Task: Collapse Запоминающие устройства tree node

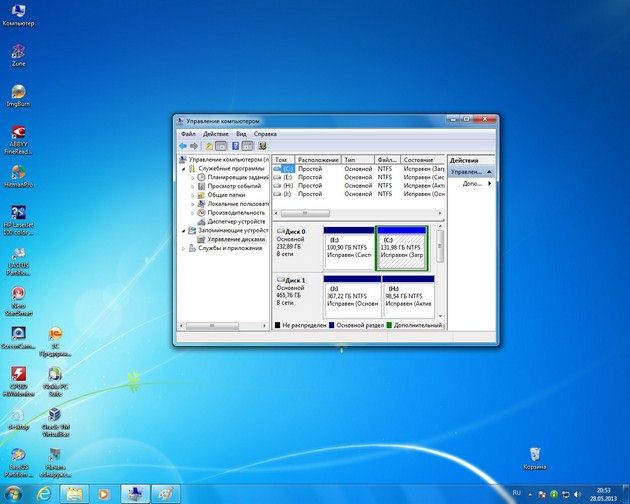Action: [x=184, y=231]
